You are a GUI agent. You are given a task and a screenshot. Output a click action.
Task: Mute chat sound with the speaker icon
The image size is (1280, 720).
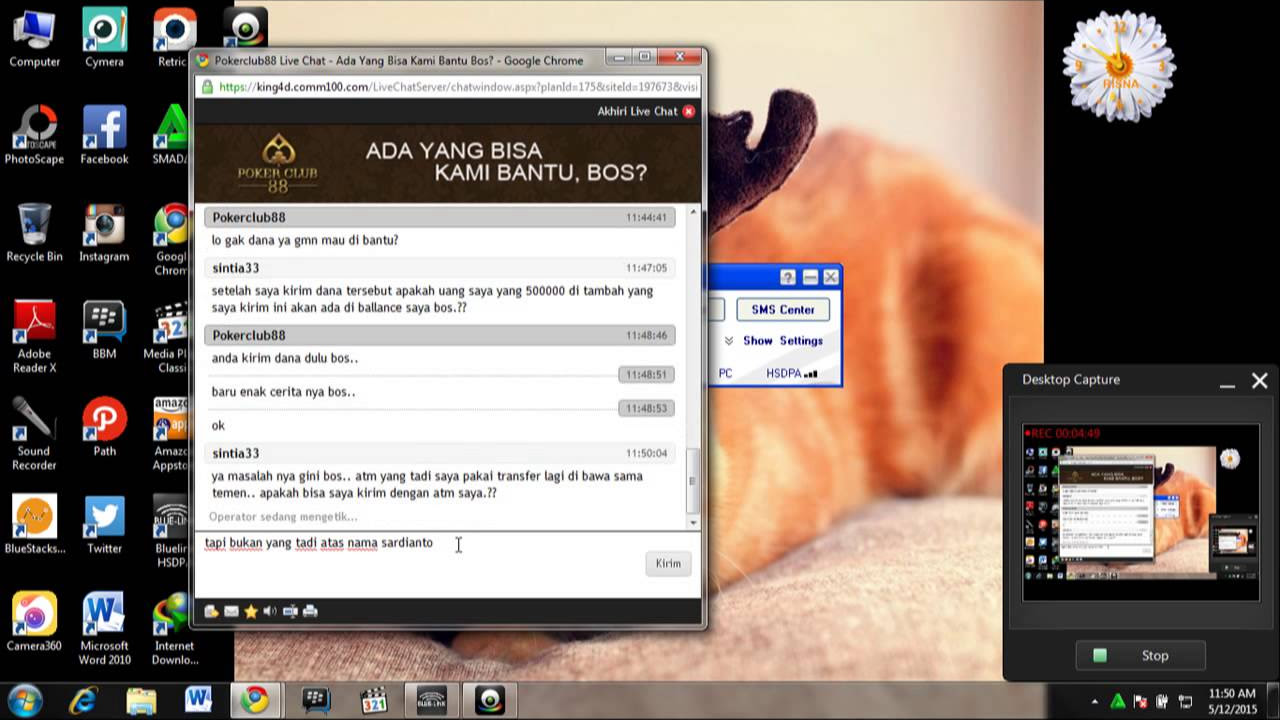270,611
